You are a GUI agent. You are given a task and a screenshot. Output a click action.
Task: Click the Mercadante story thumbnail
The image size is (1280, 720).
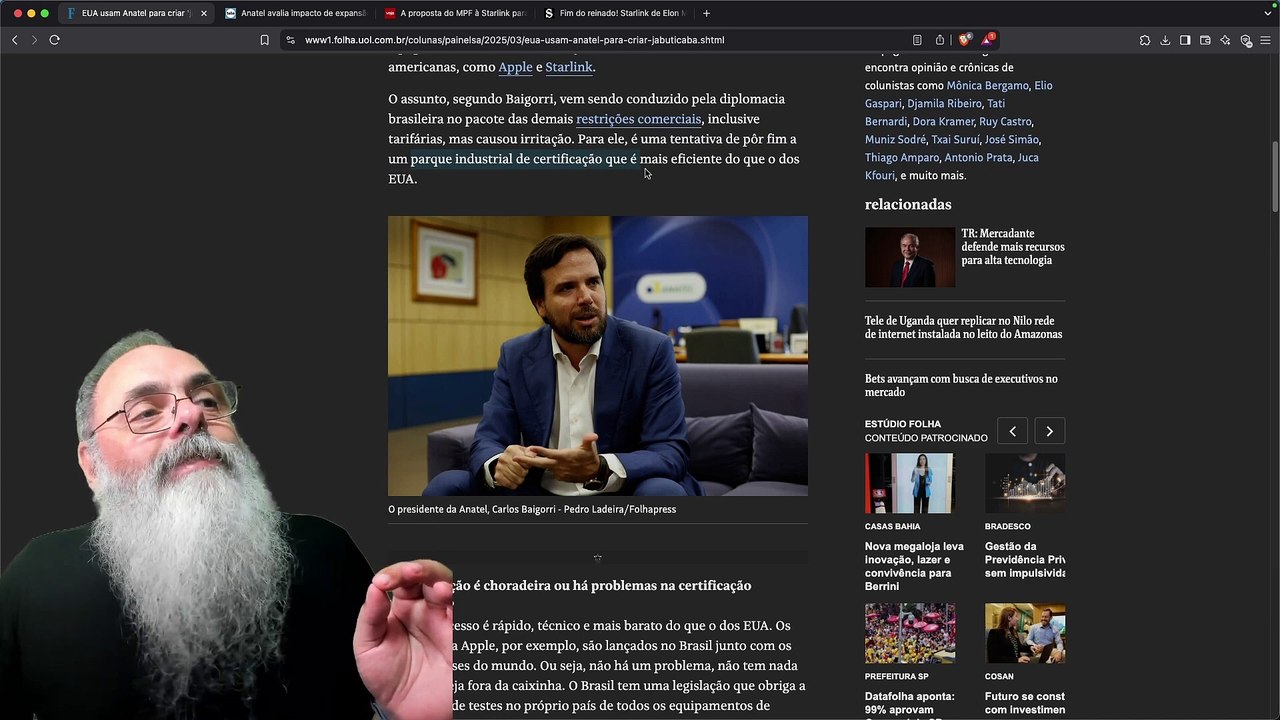point(910,257)
